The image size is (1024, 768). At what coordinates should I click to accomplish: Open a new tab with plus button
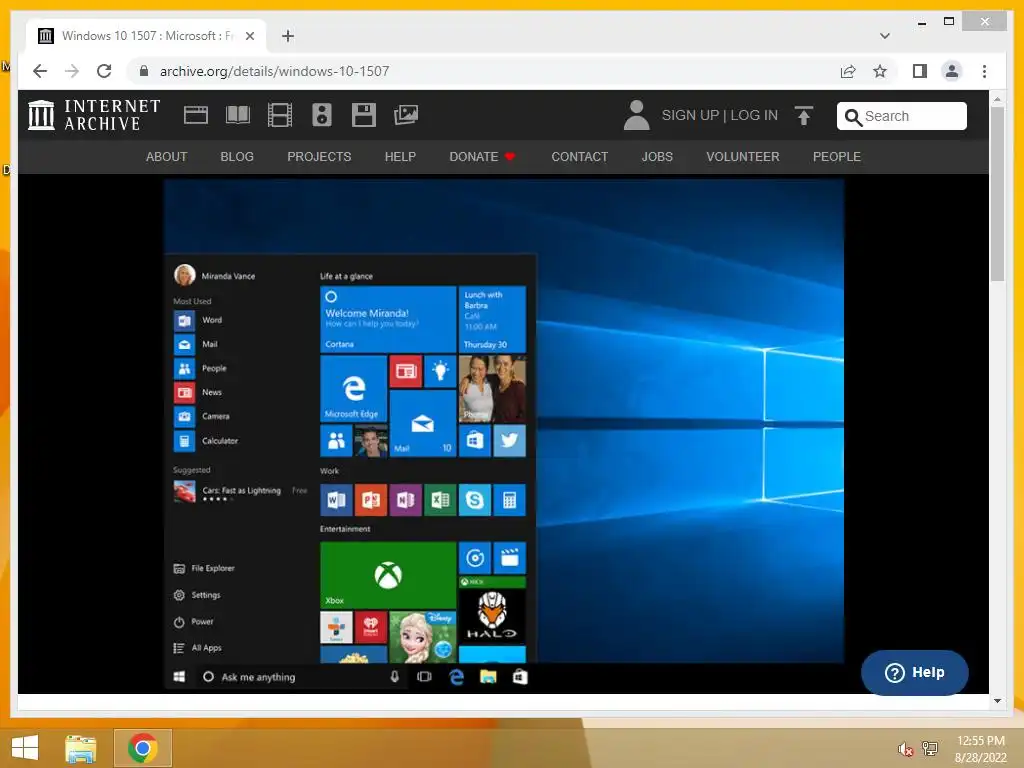tap(288, 36)
